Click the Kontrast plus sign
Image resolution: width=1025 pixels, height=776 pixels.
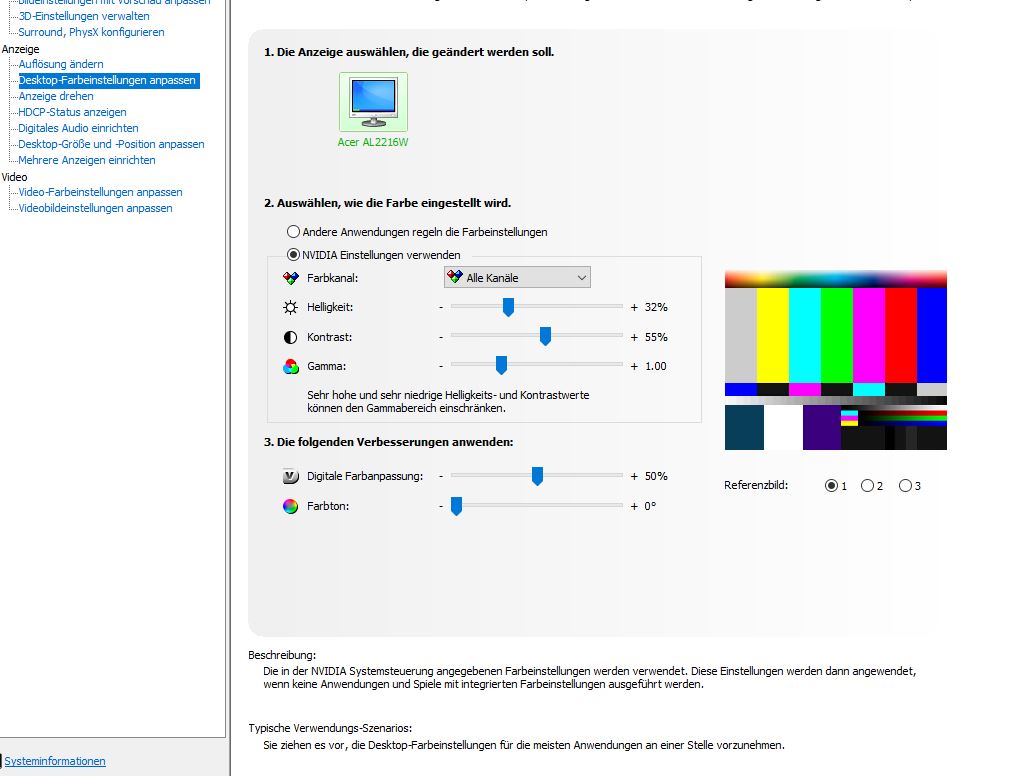point(633,337)
